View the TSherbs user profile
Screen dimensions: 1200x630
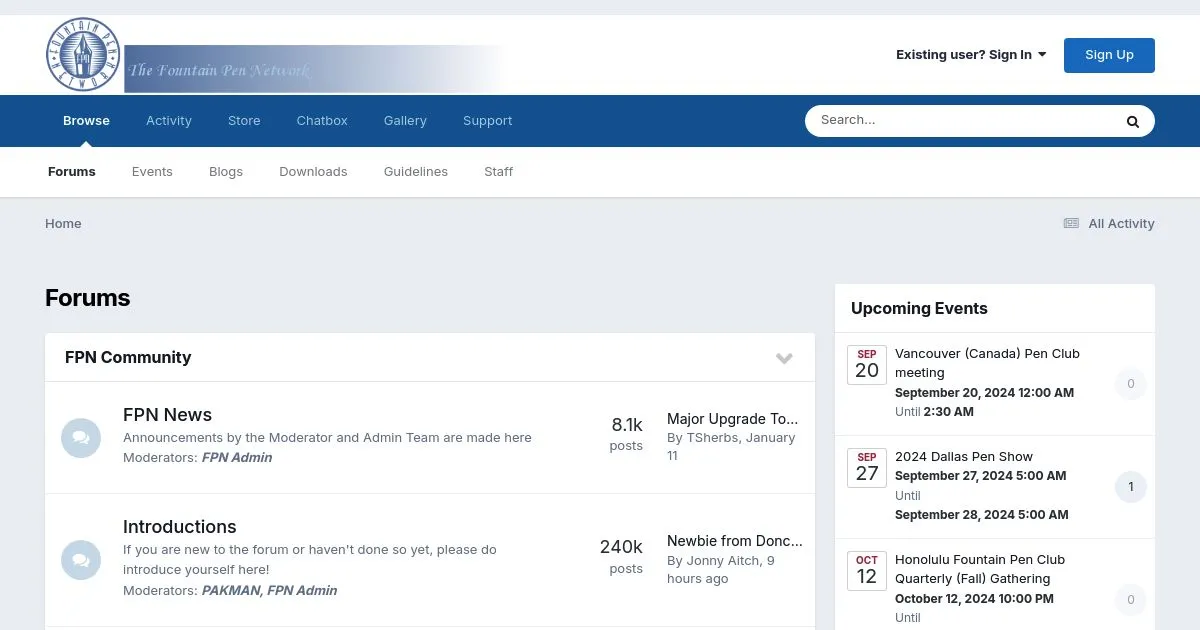tap(710, 438)
